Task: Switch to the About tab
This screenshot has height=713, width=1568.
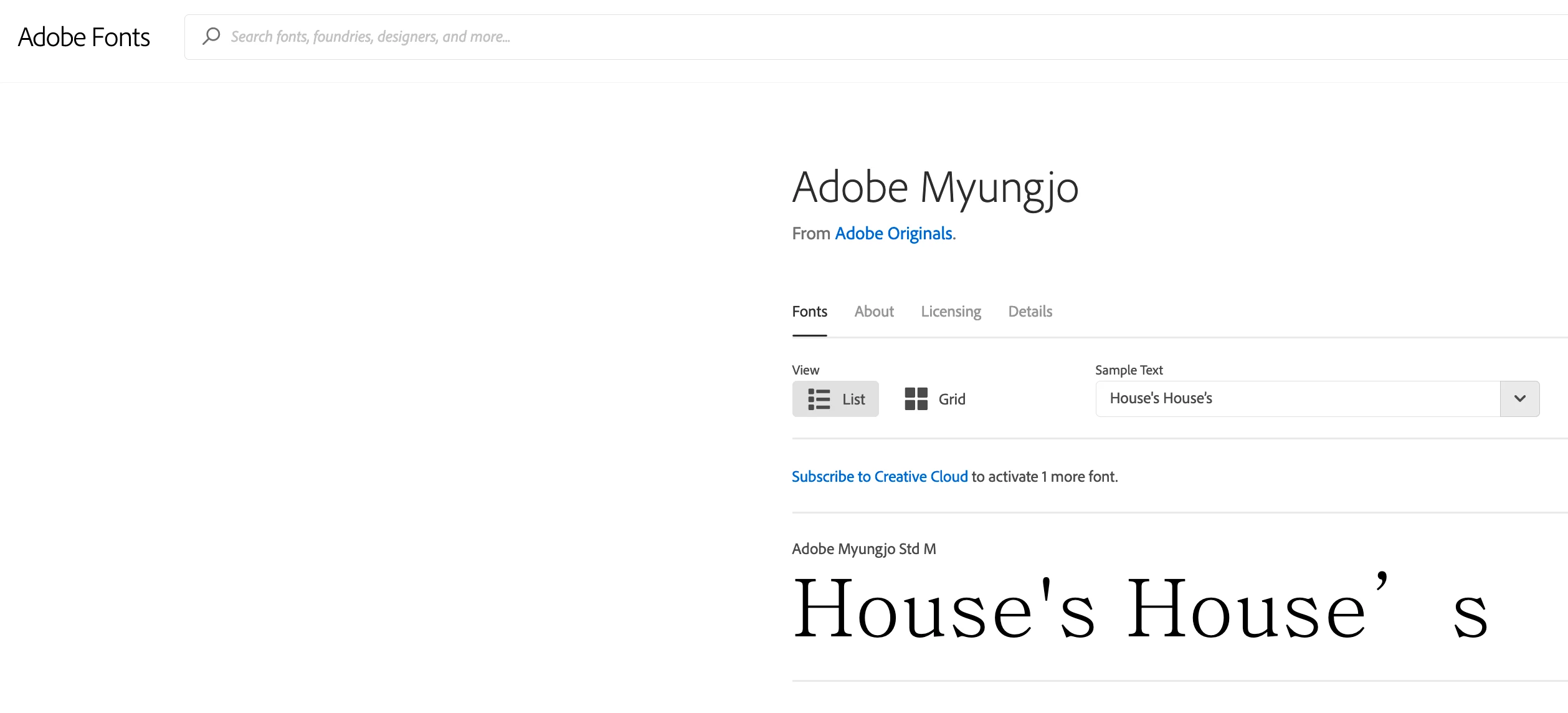Action: point(874,312)
